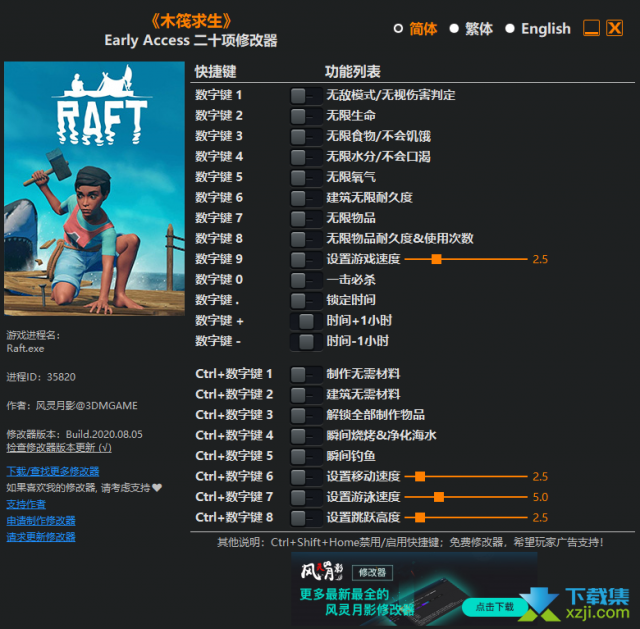The width and height of the screenshot is (640, 629).
Task: Open 申请制作修改器 link
Action: [41, 521]
